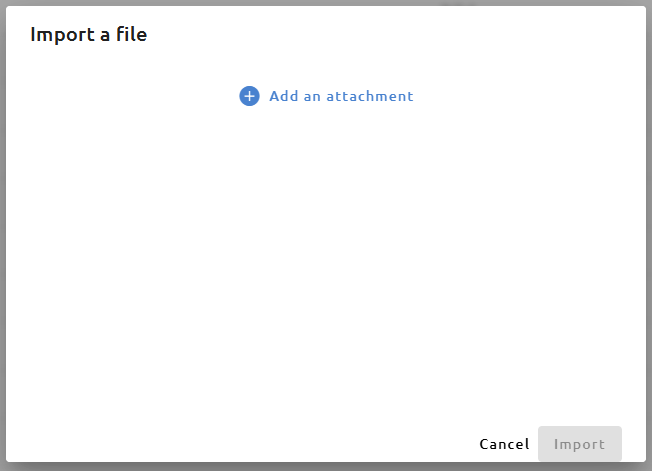Image resolution: width=652 pixels, height=471 pixels.
Task: Add a file using the plus icon
Action: click(249, 96)
